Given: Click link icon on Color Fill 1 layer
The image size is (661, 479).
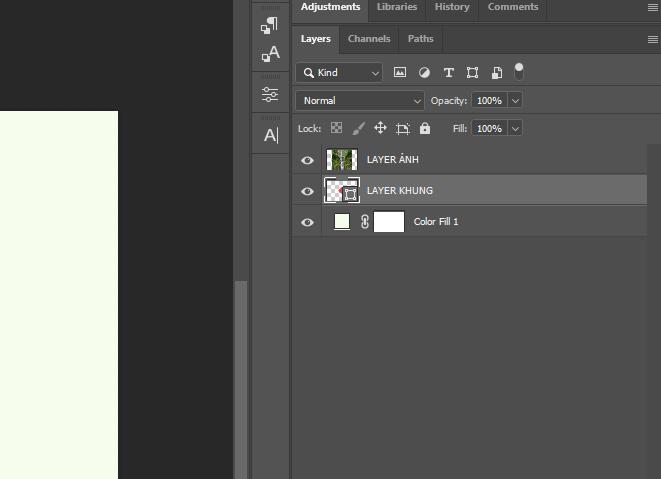Looking at the screenshot, I should 365,221.
